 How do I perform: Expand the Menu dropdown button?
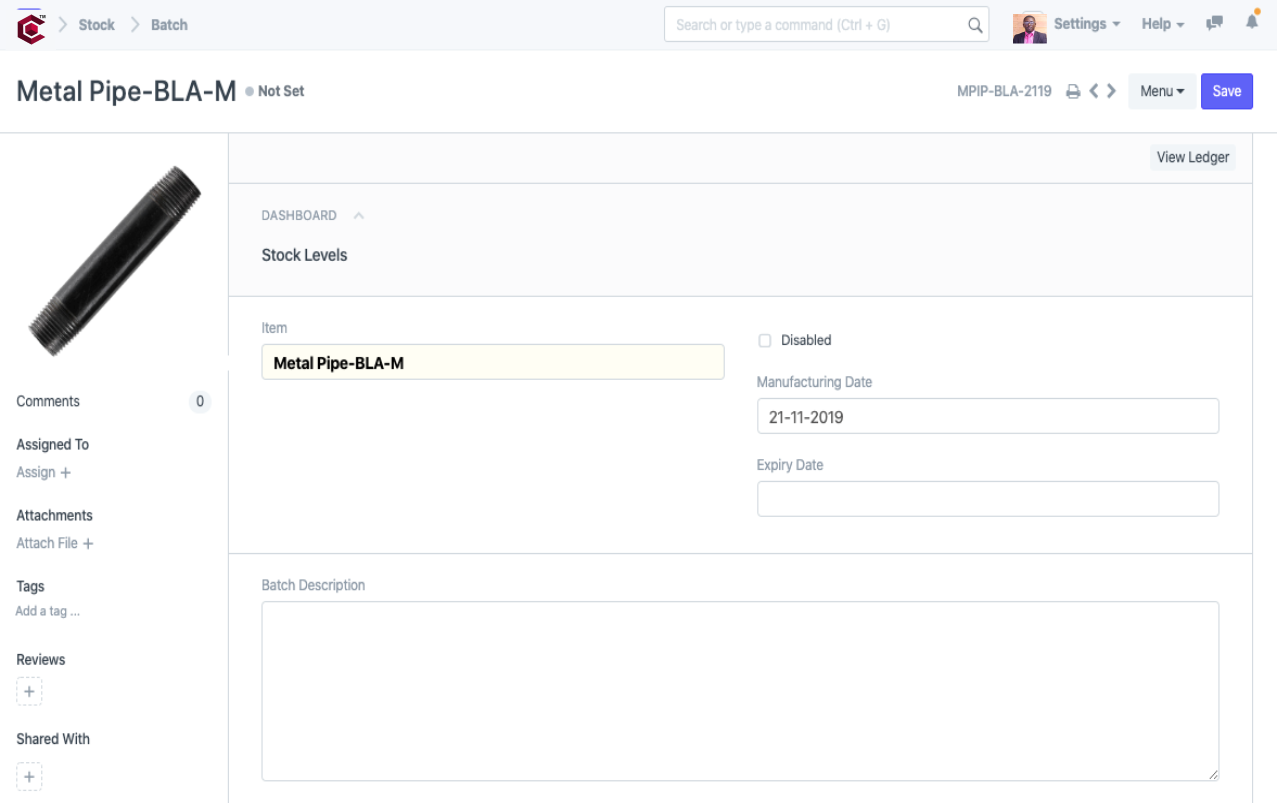tap(1161, 91)
